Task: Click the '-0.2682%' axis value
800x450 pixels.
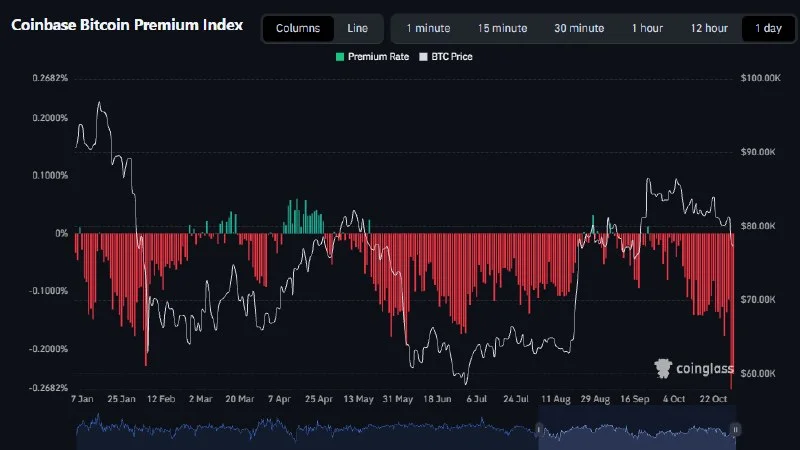Action: tap(48, 388)
